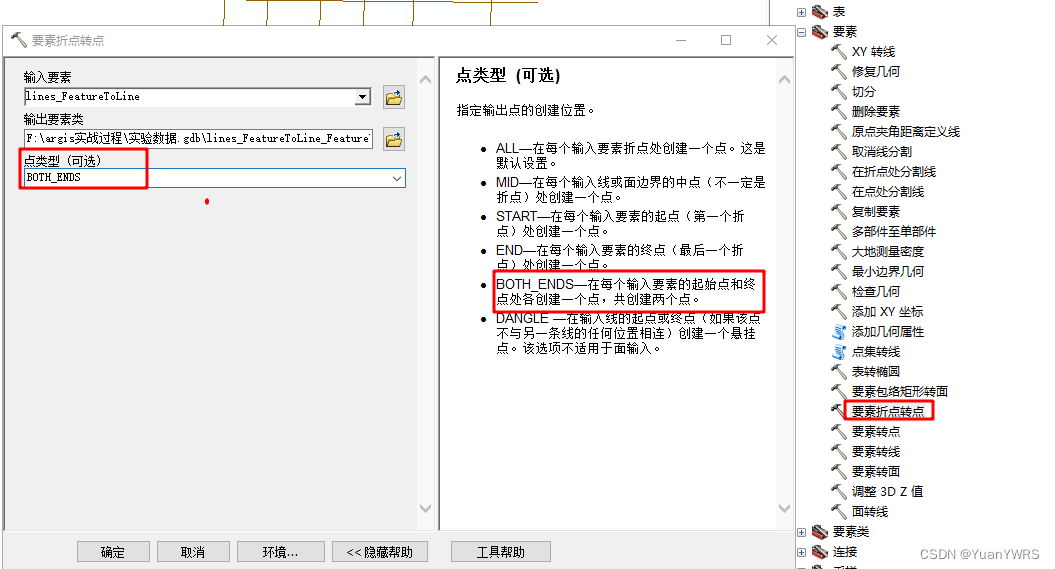
Task: Click parameter pane scroll down arrow
Action: (x=425, y=508)
